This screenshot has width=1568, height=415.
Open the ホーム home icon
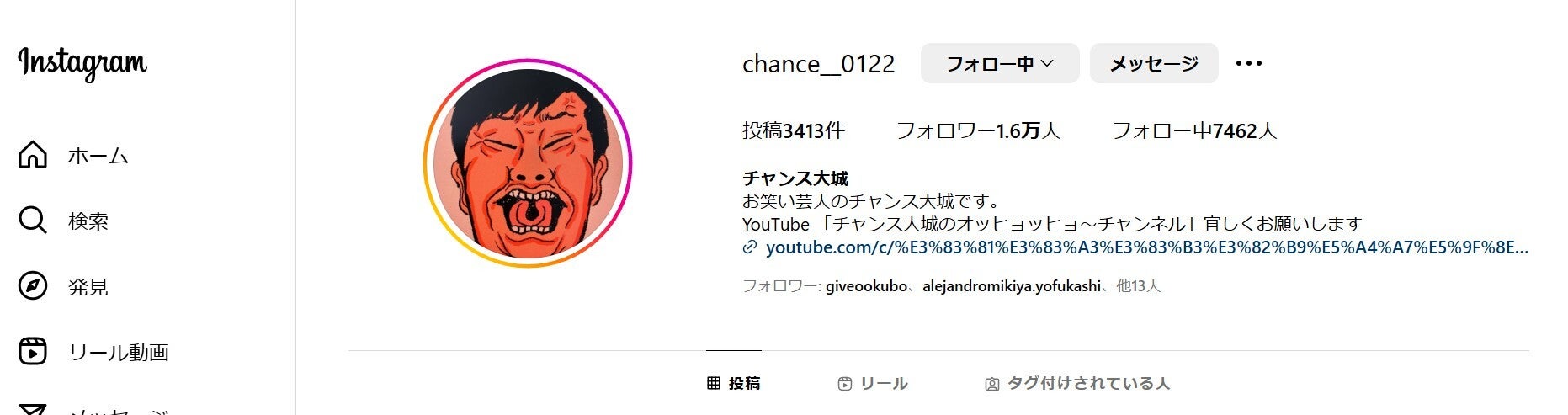pyautogui.click(x=33, y=155)
